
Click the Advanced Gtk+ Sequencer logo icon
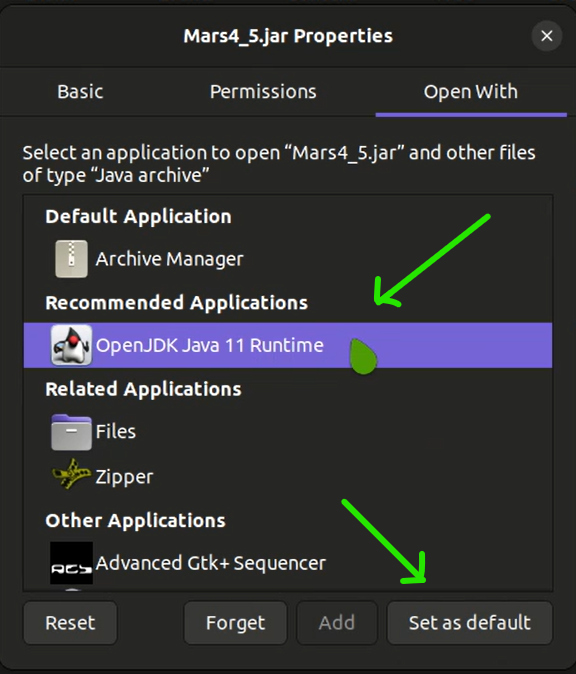tap(71, 563)
